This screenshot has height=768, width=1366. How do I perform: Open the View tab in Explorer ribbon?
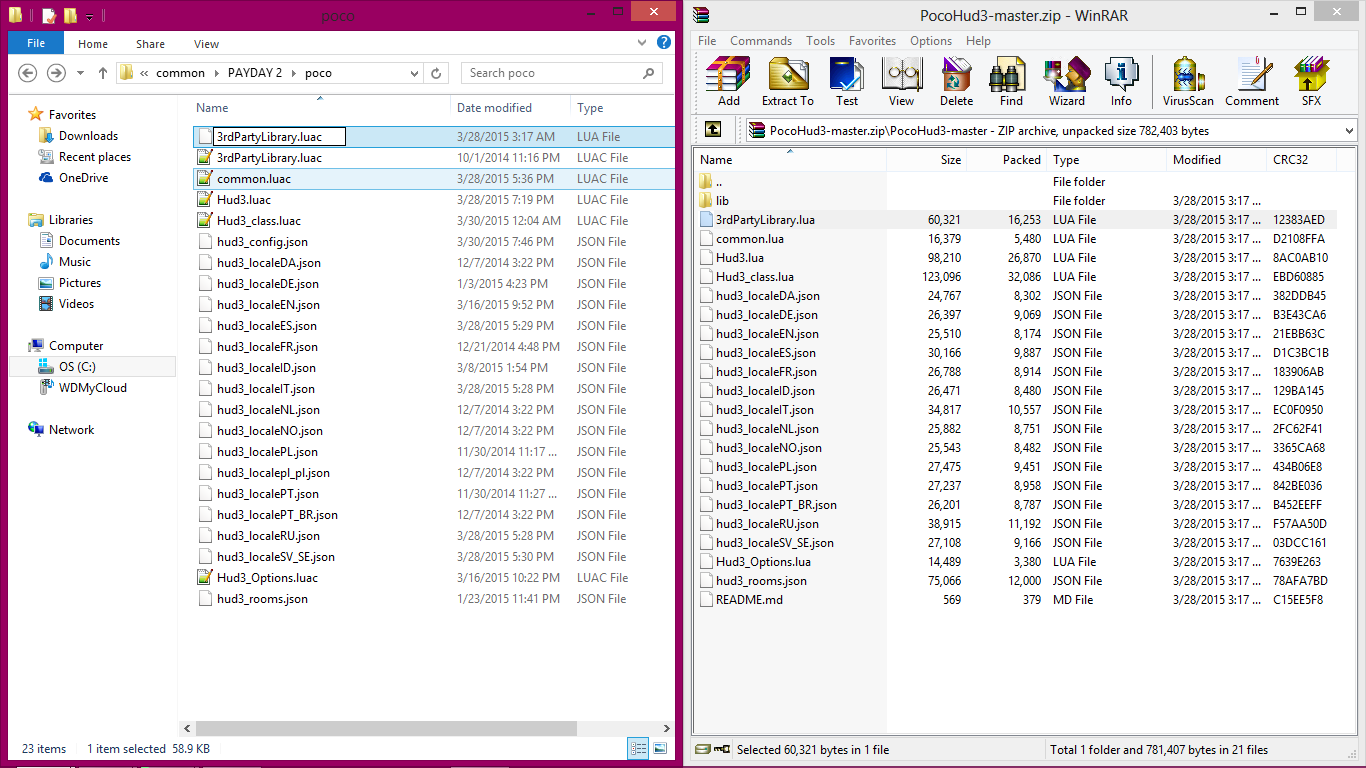(207, 44)
